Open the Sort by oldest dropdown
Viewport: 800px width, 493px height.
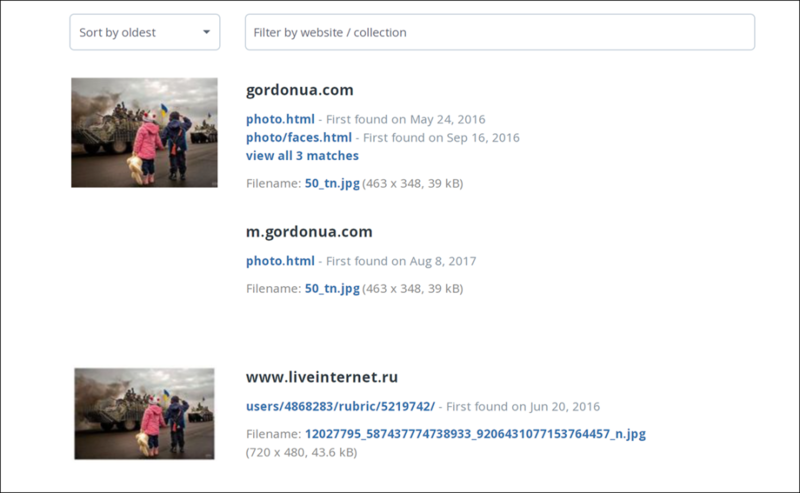(144, 32)
